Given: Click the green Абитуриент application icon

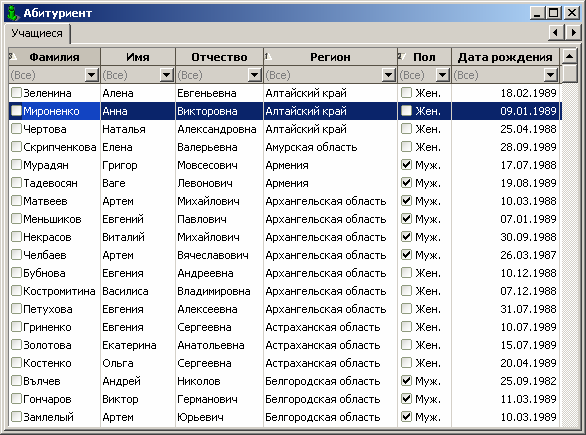Looking at the screenshot, I should pos(13,13).
